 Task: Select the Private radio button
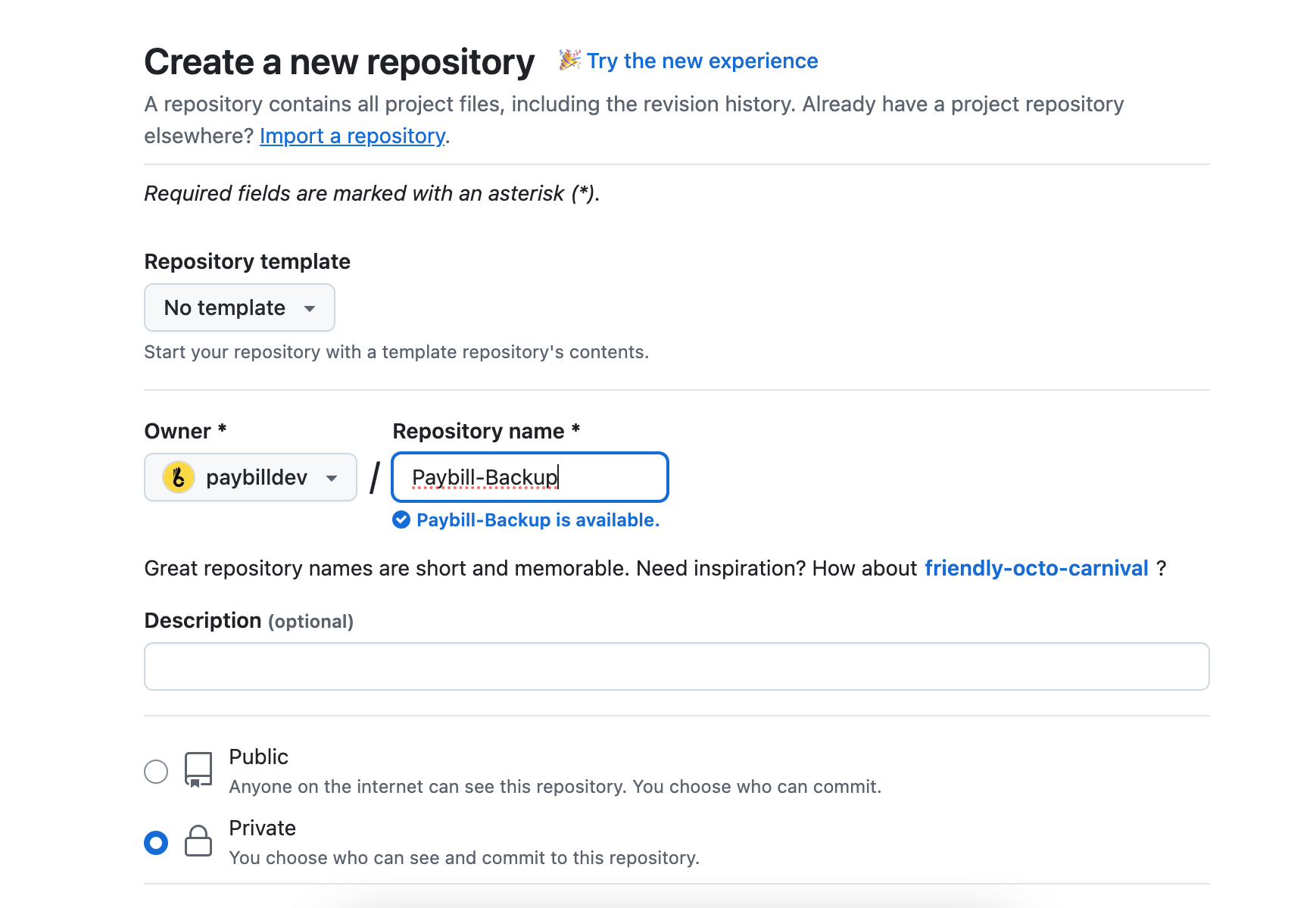point(156,842)
